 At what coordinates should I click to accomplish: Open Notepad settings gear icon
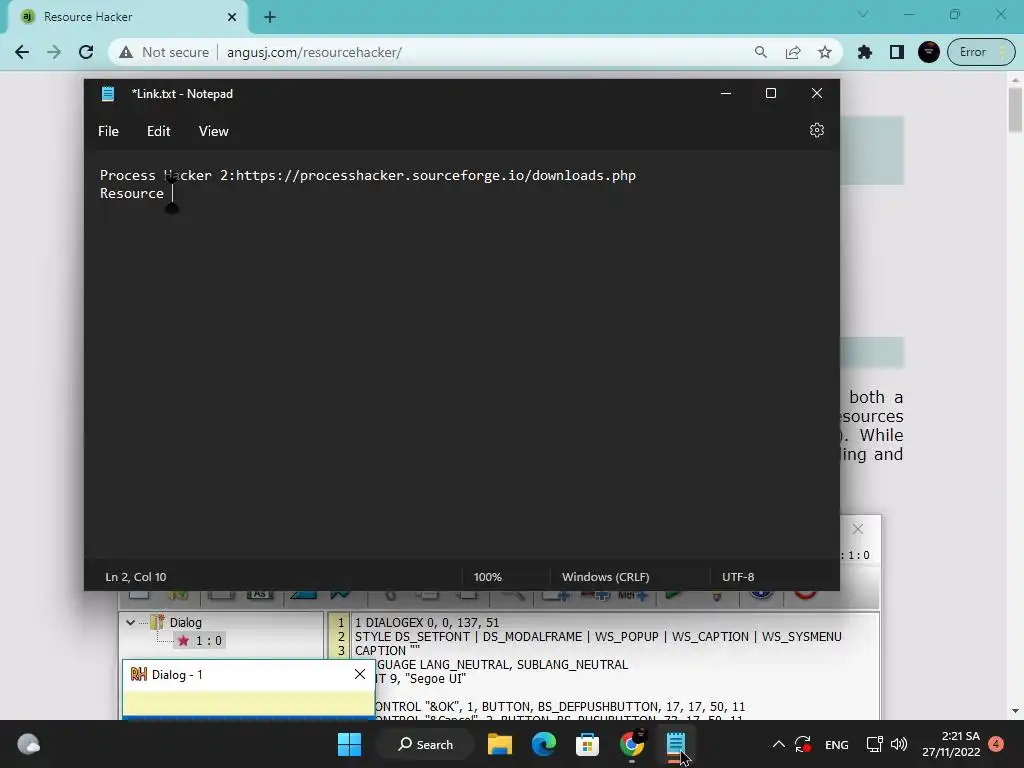[816, 131]
